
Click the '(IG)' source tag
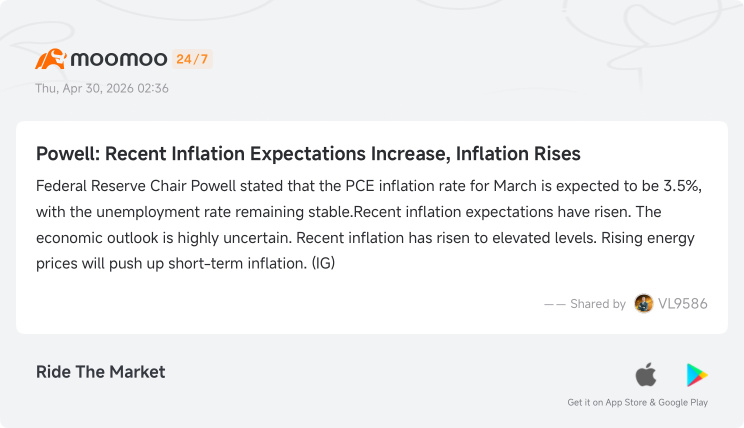pyautogui.click(x=323, y=263)
